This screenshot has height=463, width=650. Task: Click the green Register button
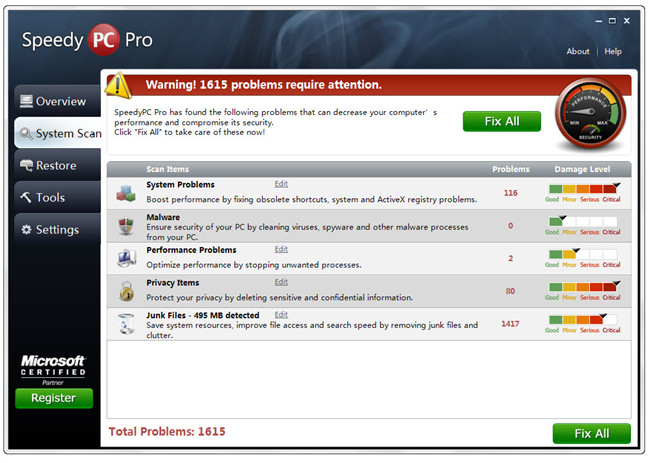click(x=54, y=398)
